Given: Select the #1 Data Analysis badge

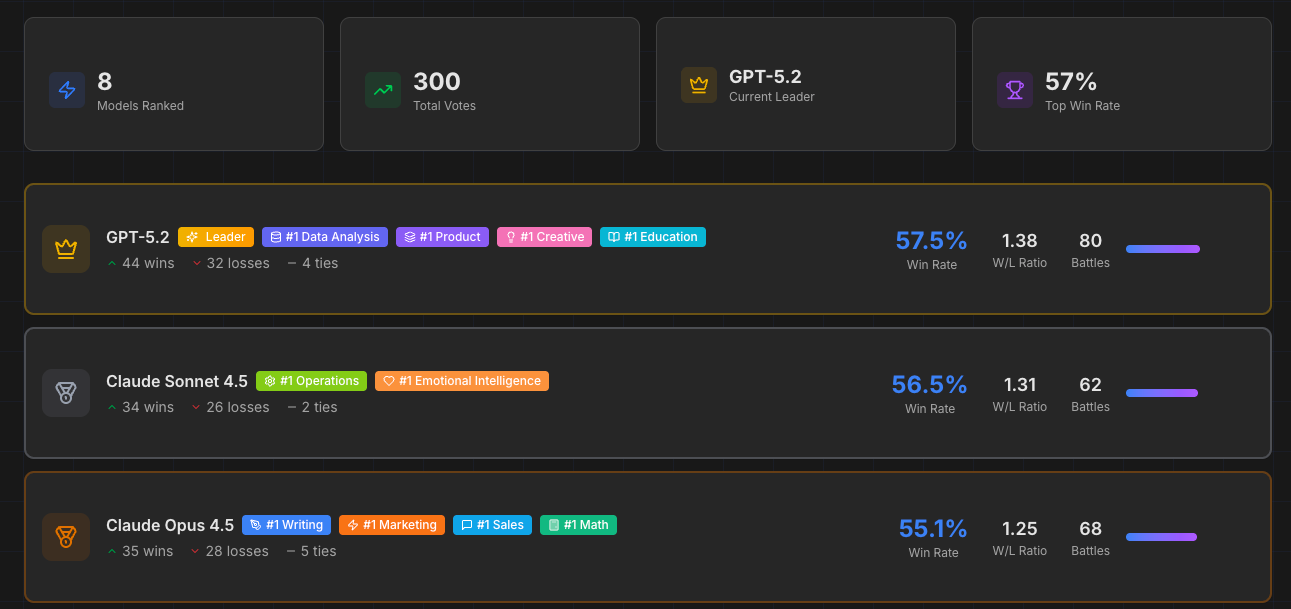Looking at the screenshot, I should (x=325, y=237).
